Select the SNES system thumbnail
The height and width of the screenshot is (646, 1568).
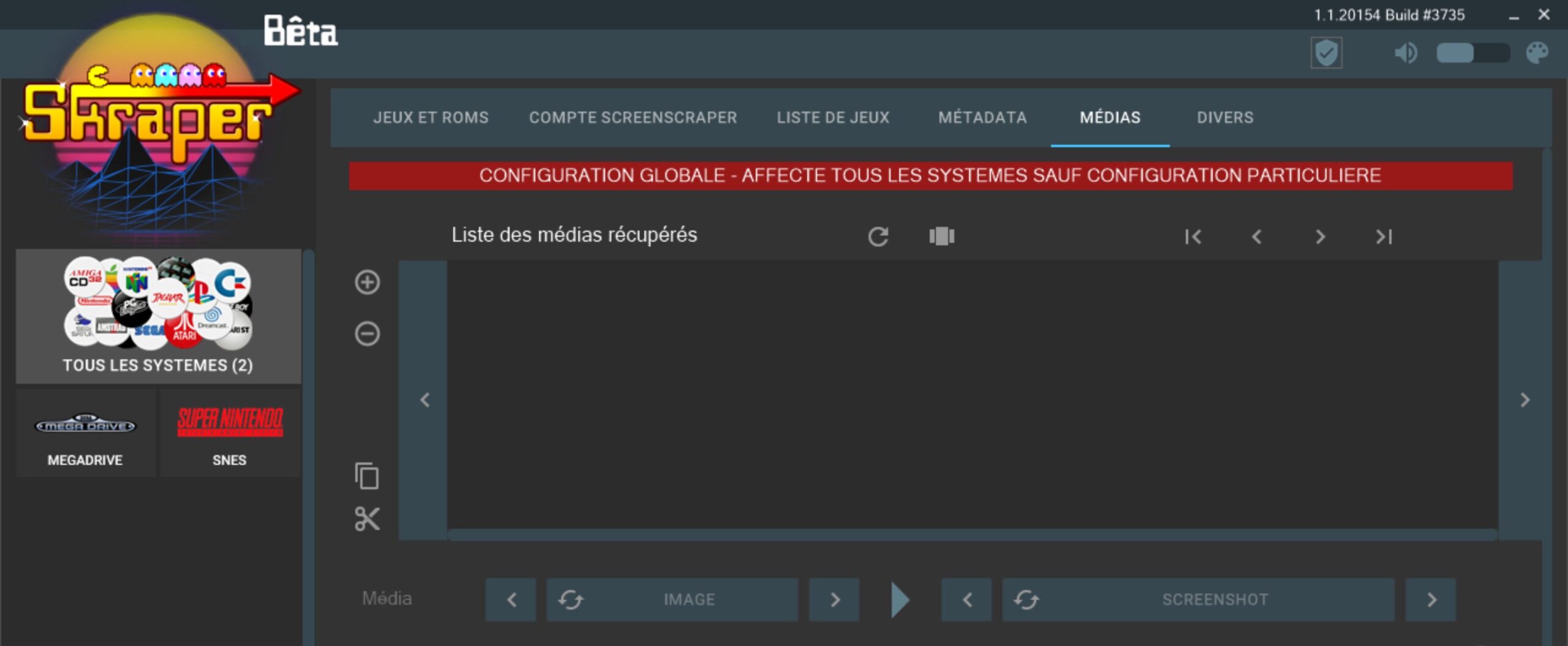pos(230,433)
